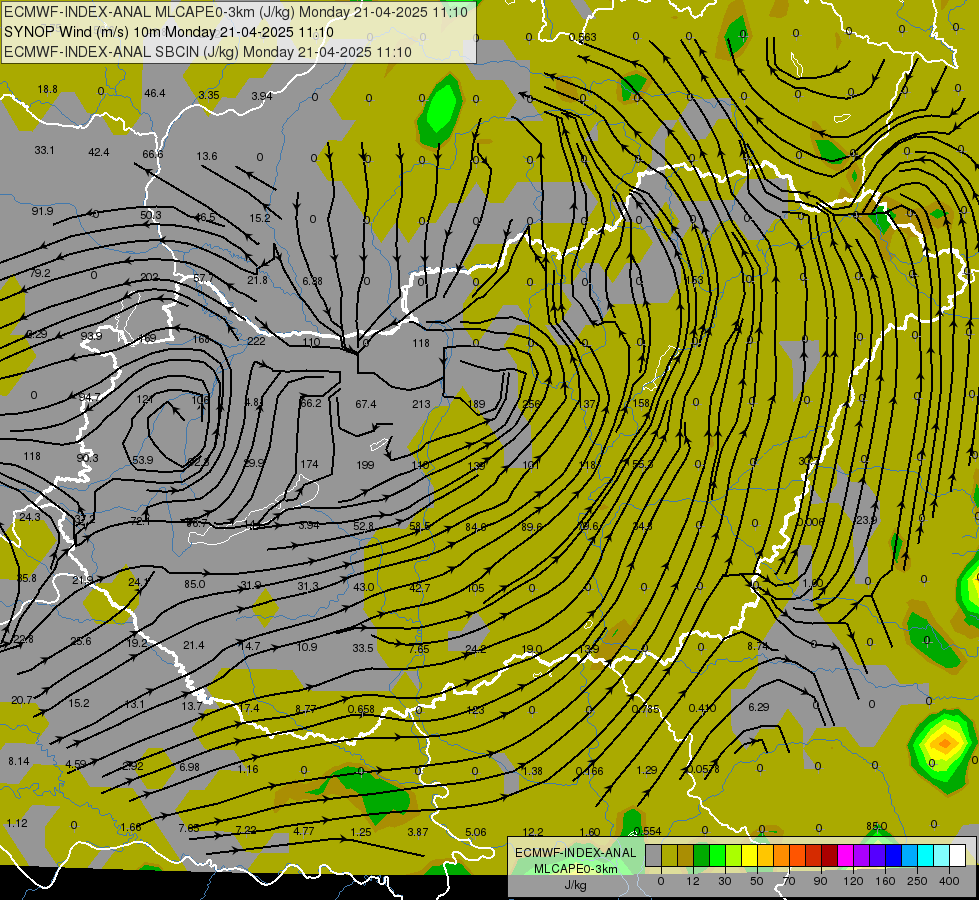Click the grid value 53.9

[142, 460]
